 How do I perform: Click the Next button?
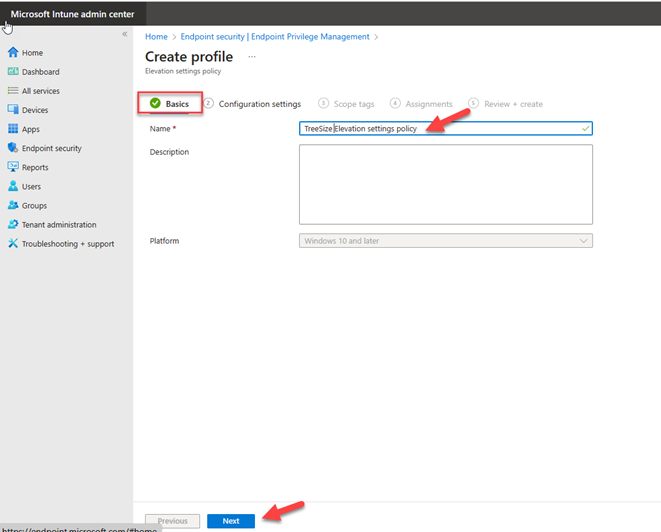[x=231, y=521]
